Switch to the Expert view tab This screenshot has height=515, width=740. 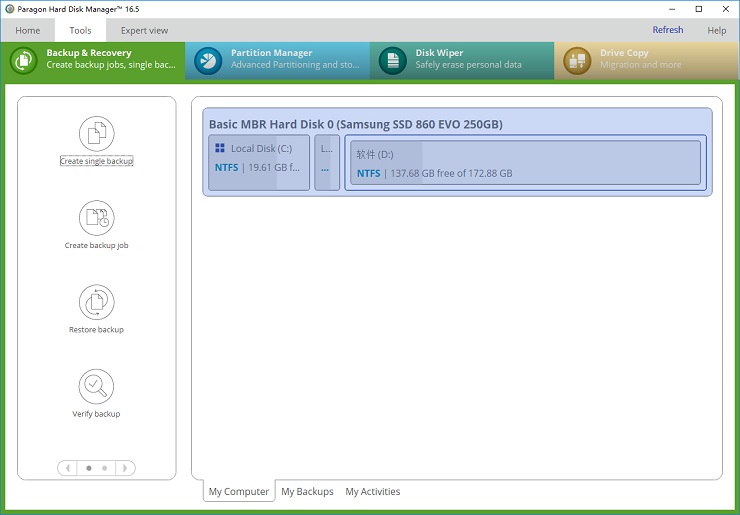(144, 31)
